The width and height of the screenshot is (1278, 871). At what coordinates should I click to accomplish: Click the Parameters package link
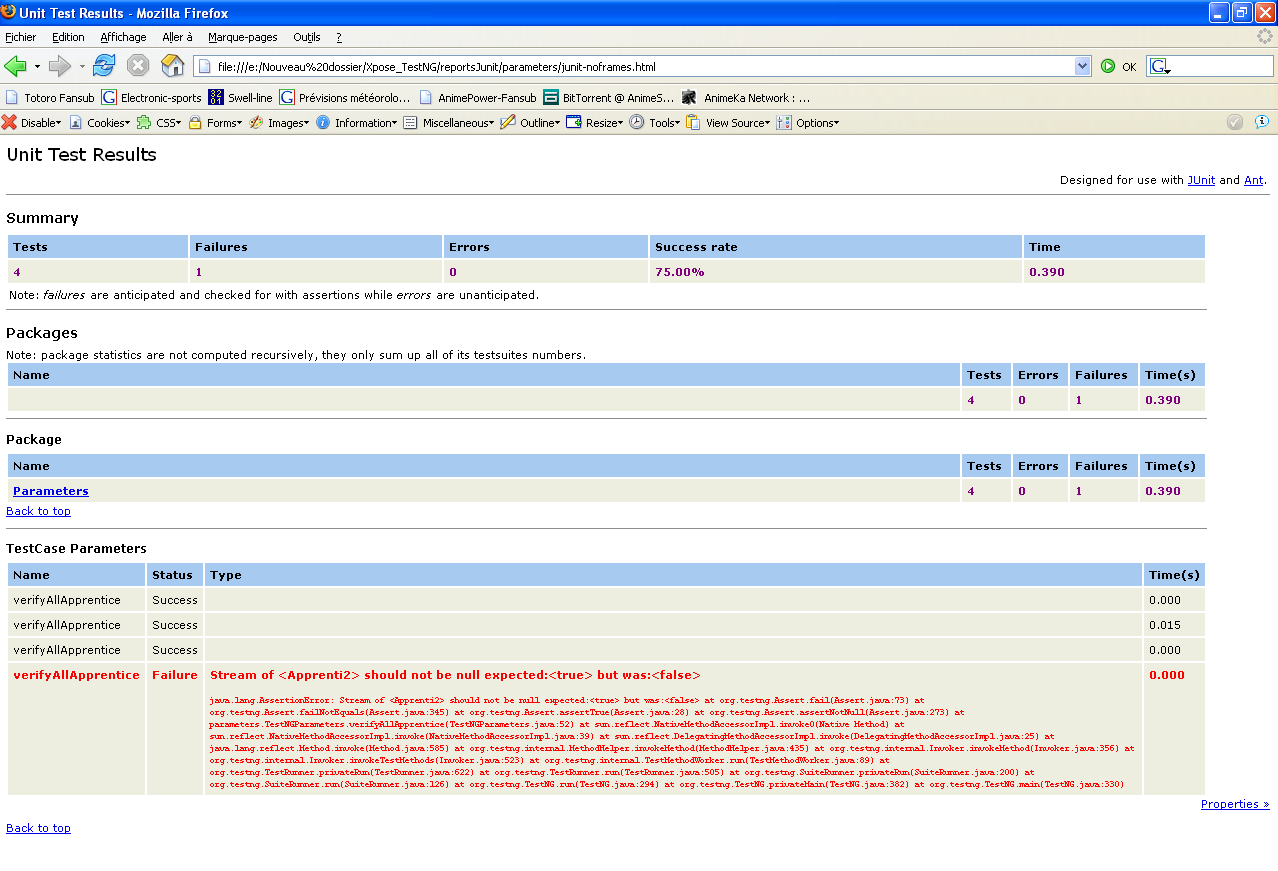click(51, 491)
